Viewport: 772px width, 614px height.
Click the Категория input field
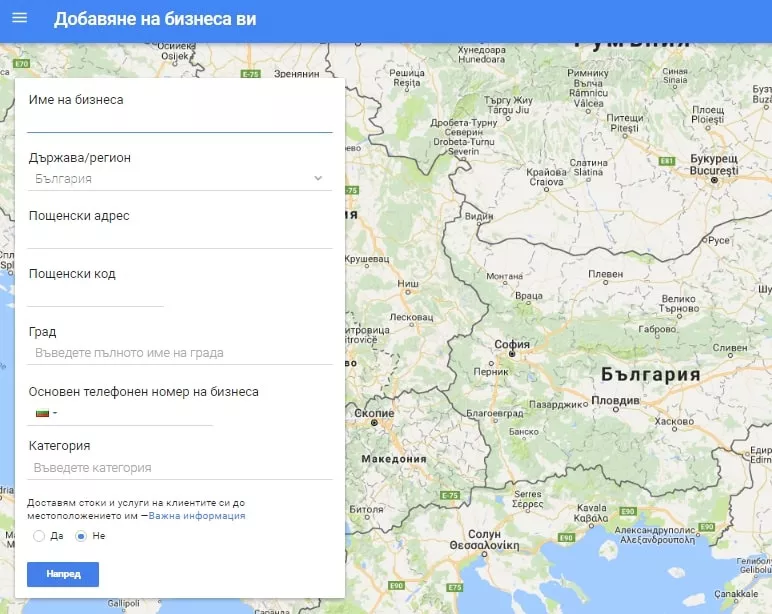180,468
